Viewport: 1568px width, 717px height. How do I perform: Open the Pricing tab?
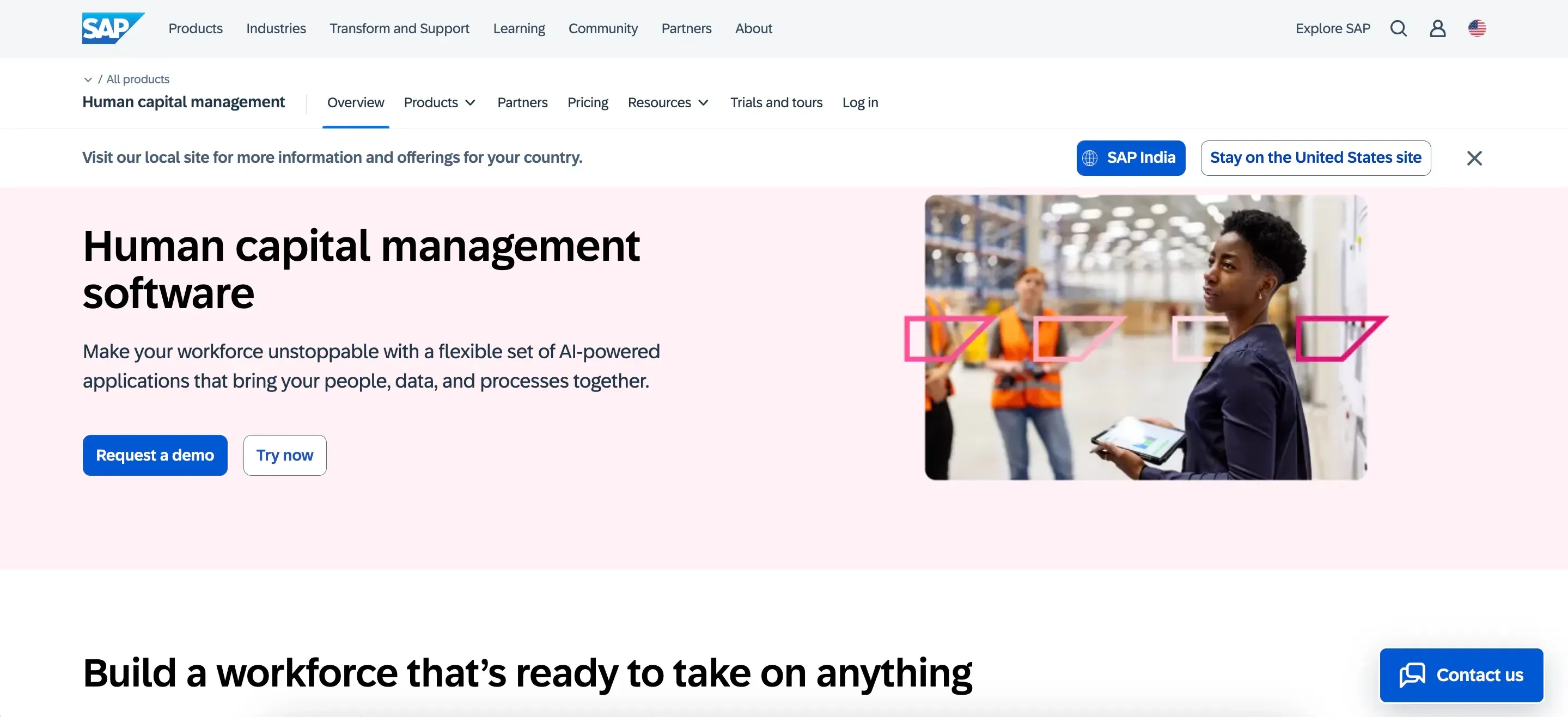click(x=588, y=103)
